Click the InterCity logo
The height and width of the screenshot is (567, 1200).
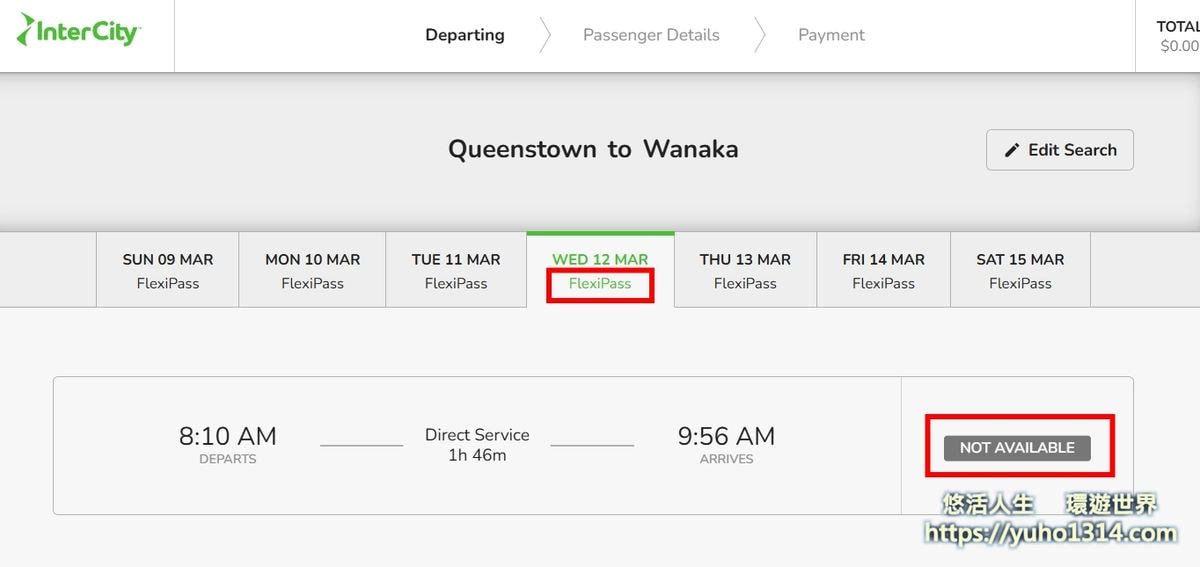pos(79,31)
